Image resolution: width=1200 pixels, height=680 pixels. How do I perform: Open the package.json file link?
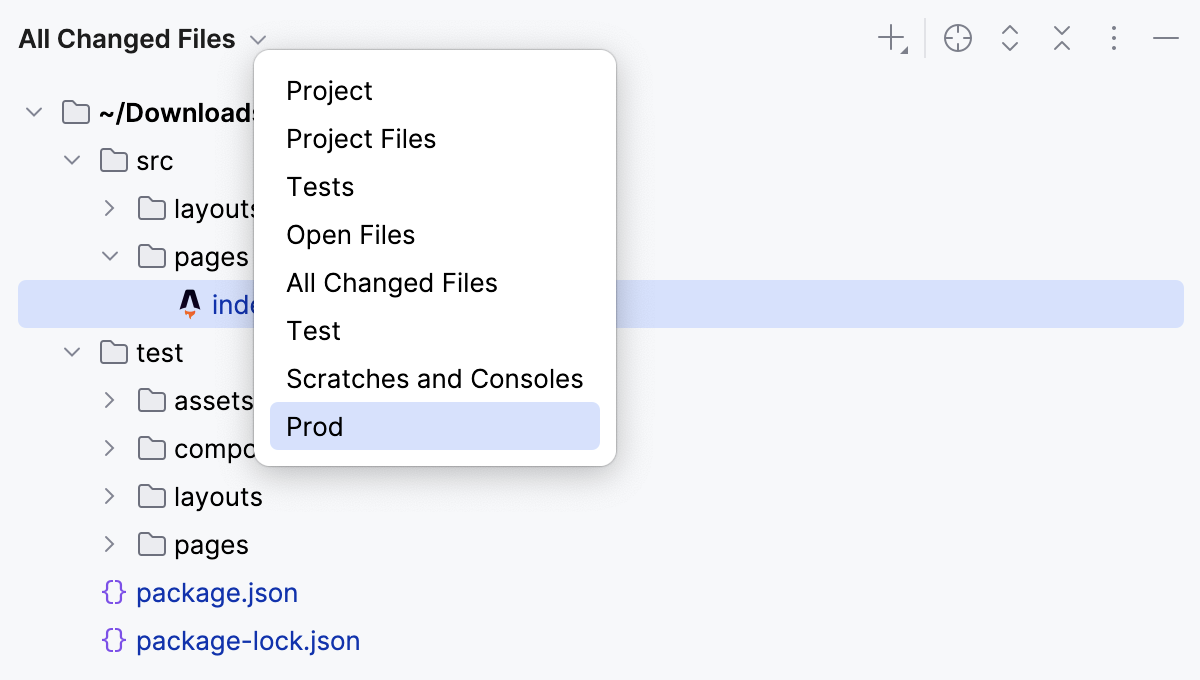click(x=216, y=592)
